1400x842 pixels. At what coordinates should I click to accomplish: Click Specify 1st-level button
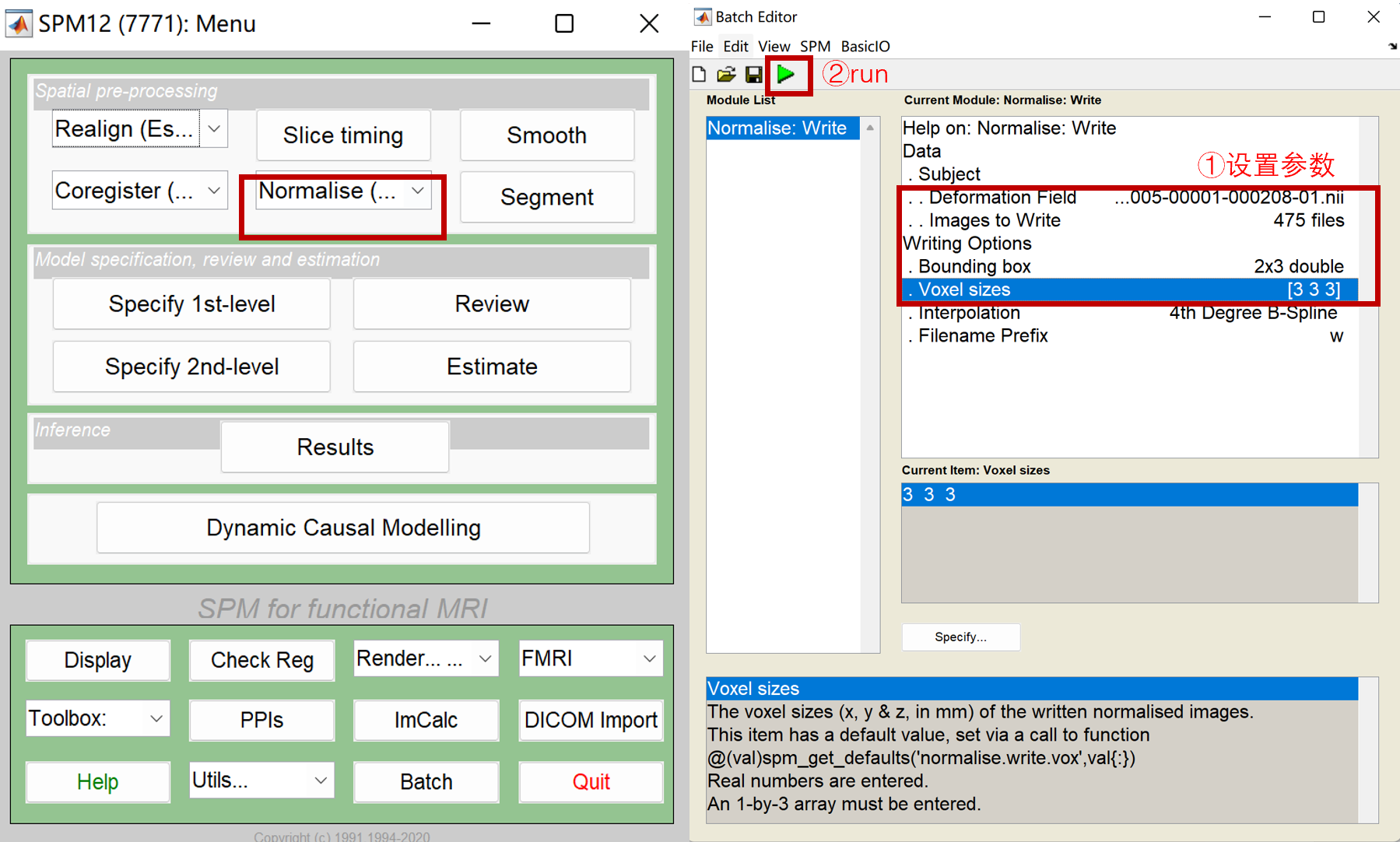point(191,304)
